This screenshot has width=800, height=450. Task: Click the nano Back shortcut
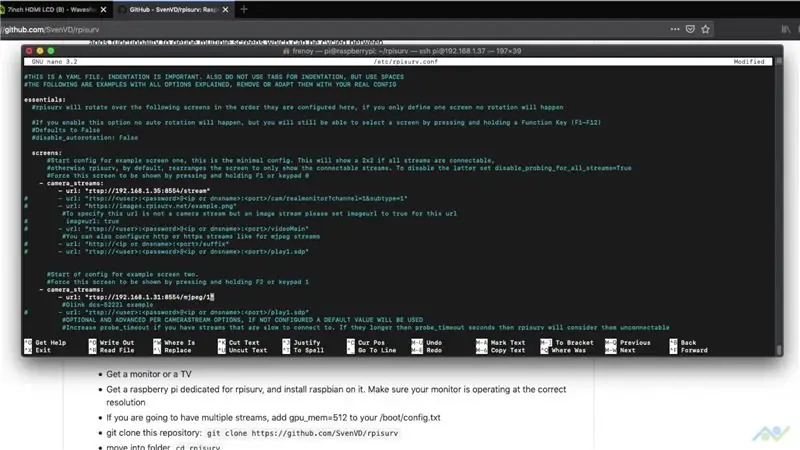pos(684,342)
